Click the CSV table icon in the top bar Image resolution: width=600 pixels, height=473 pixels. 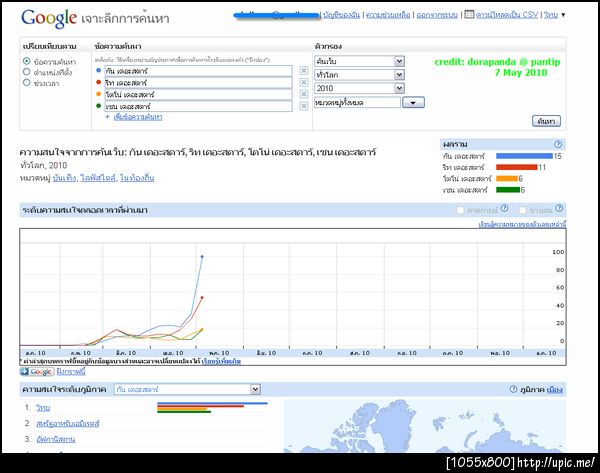469,15
